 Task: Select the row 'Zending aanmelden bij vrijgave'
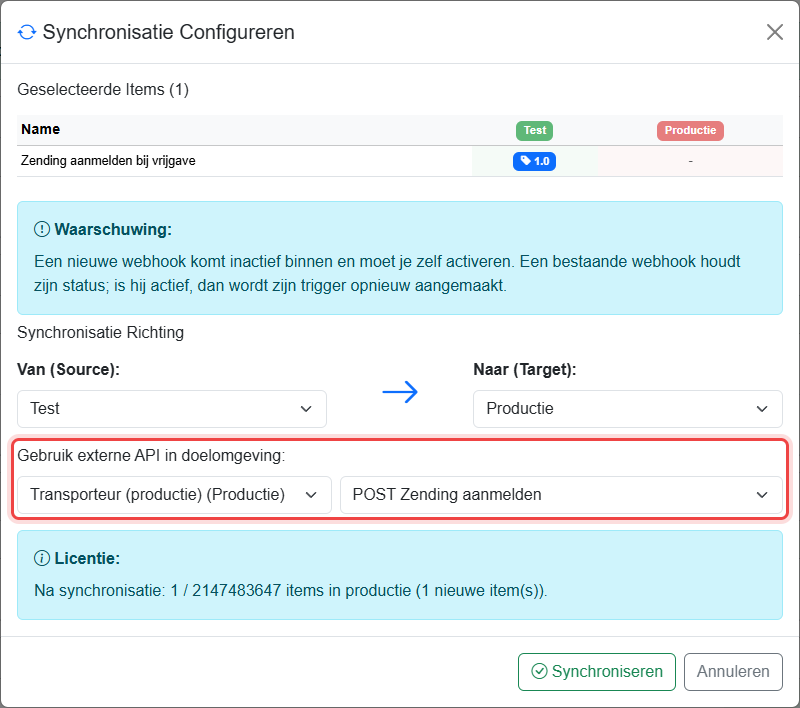(400, 161)
